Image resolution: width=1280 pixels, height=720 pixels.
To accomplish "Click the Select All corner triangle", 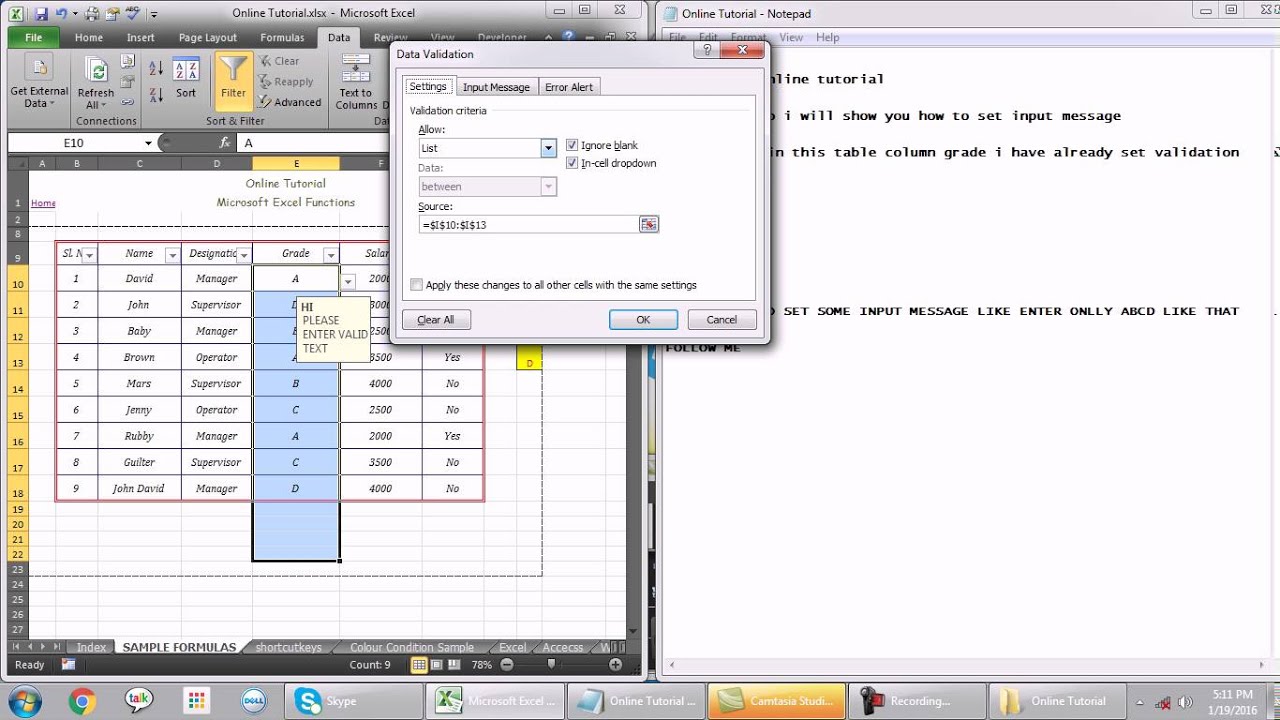I will [18, 163].
